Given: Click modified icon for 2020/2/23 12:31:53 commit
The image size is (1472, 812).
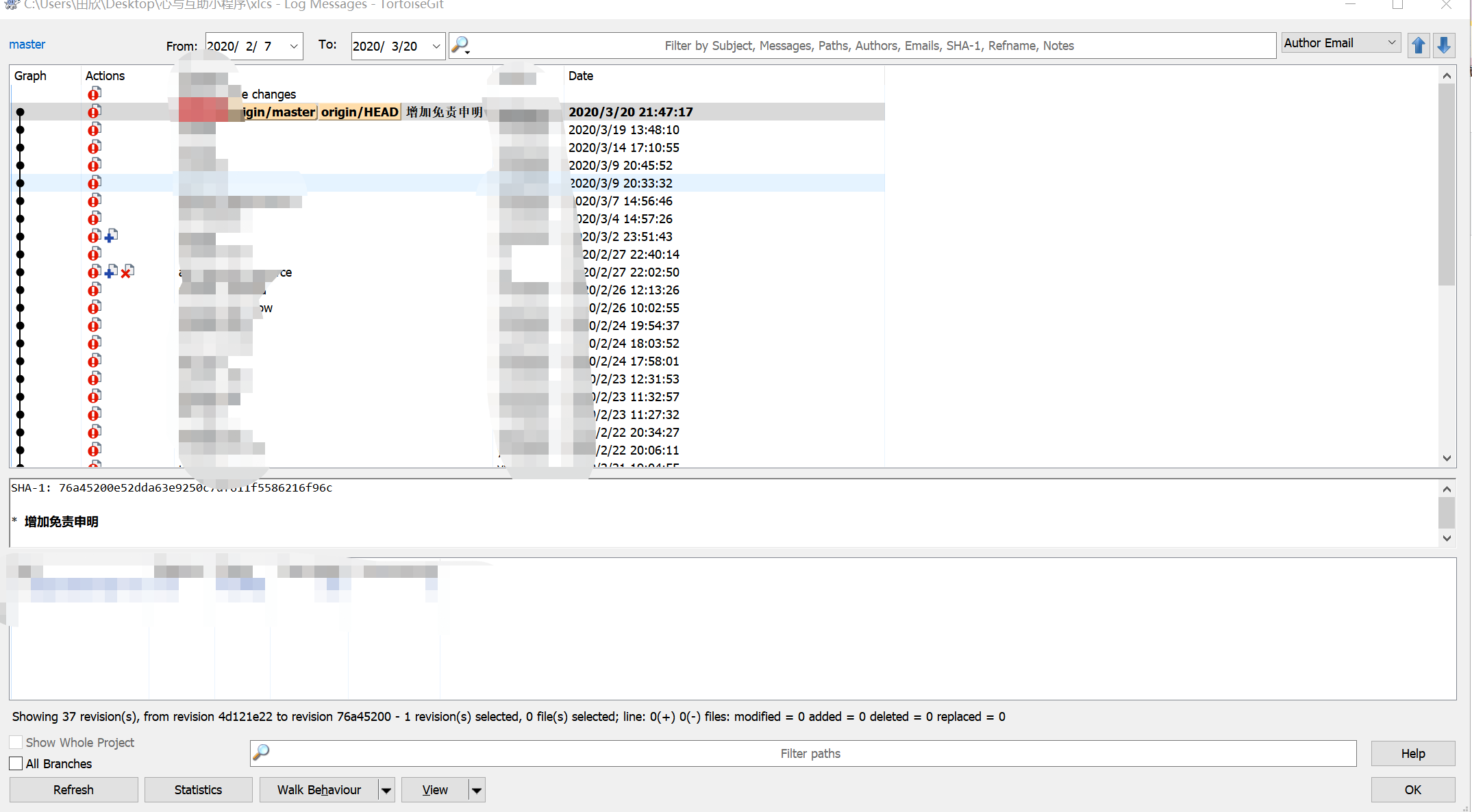Looking at the screenshot, I should [95, 379].
